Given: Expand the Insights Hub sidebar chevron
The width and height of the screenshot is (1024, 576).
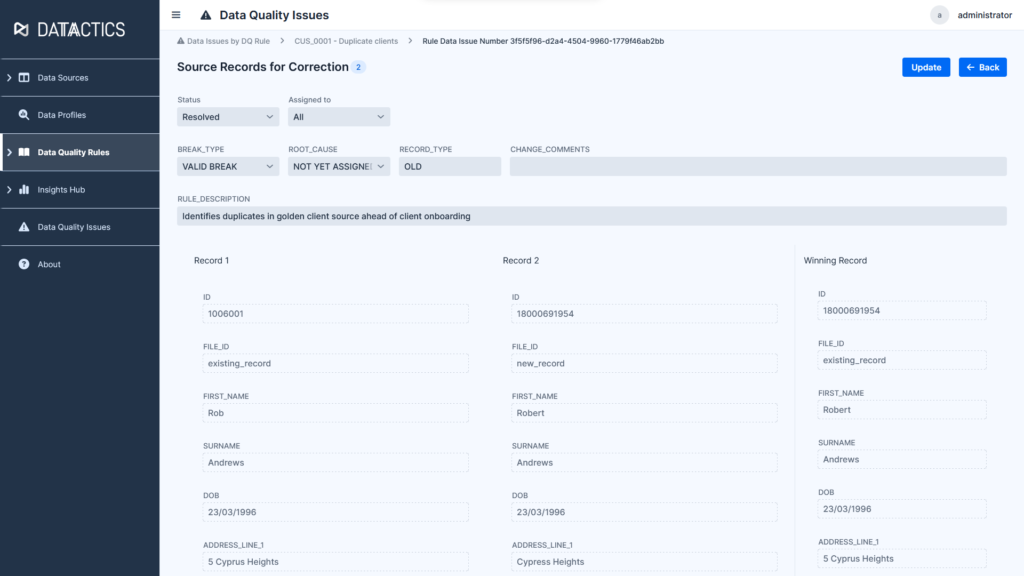Looking at the screenshot, I should 9,190.
